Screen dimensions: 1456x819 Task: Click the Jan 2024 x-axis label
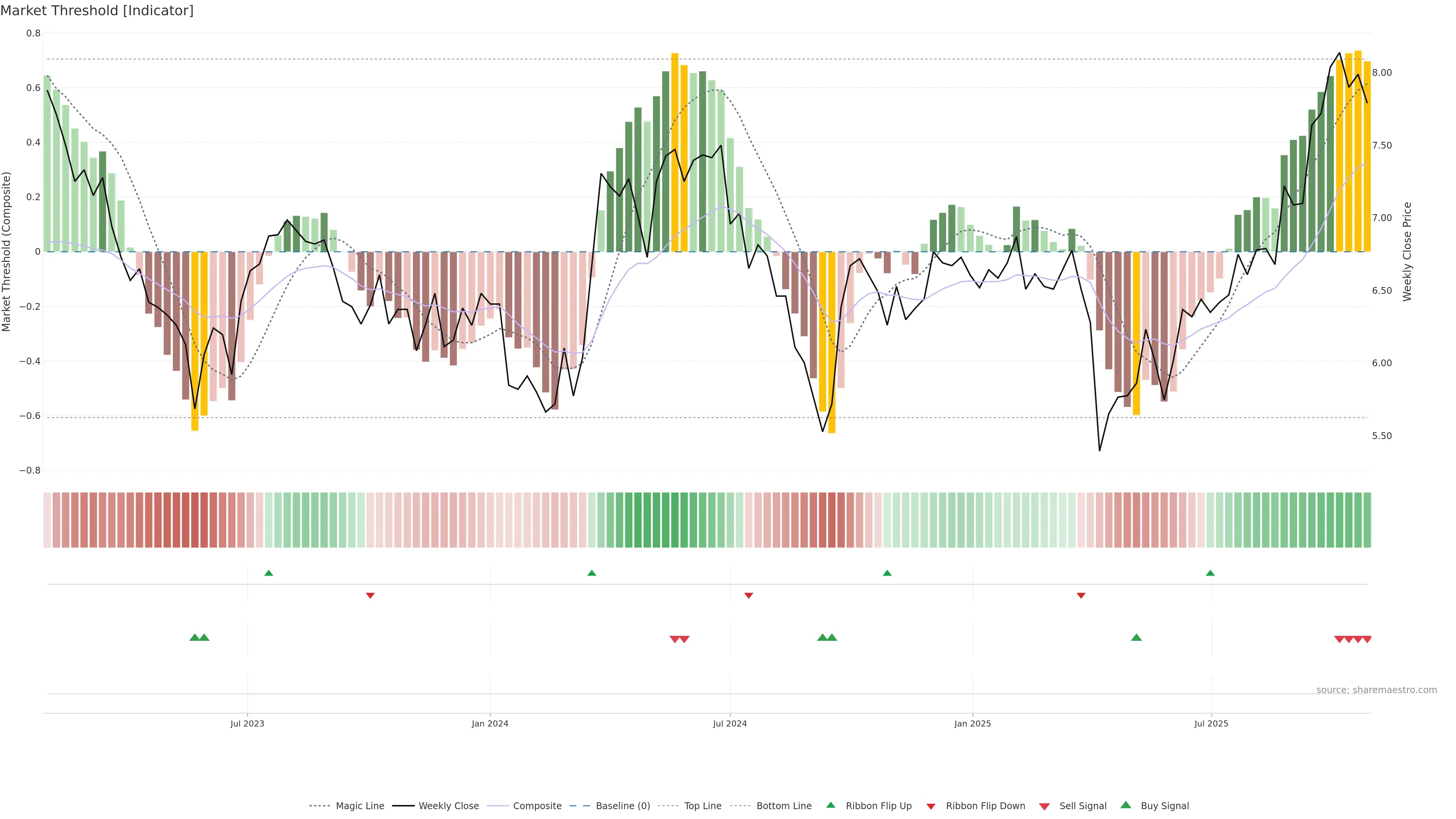[x=490, y=723]
